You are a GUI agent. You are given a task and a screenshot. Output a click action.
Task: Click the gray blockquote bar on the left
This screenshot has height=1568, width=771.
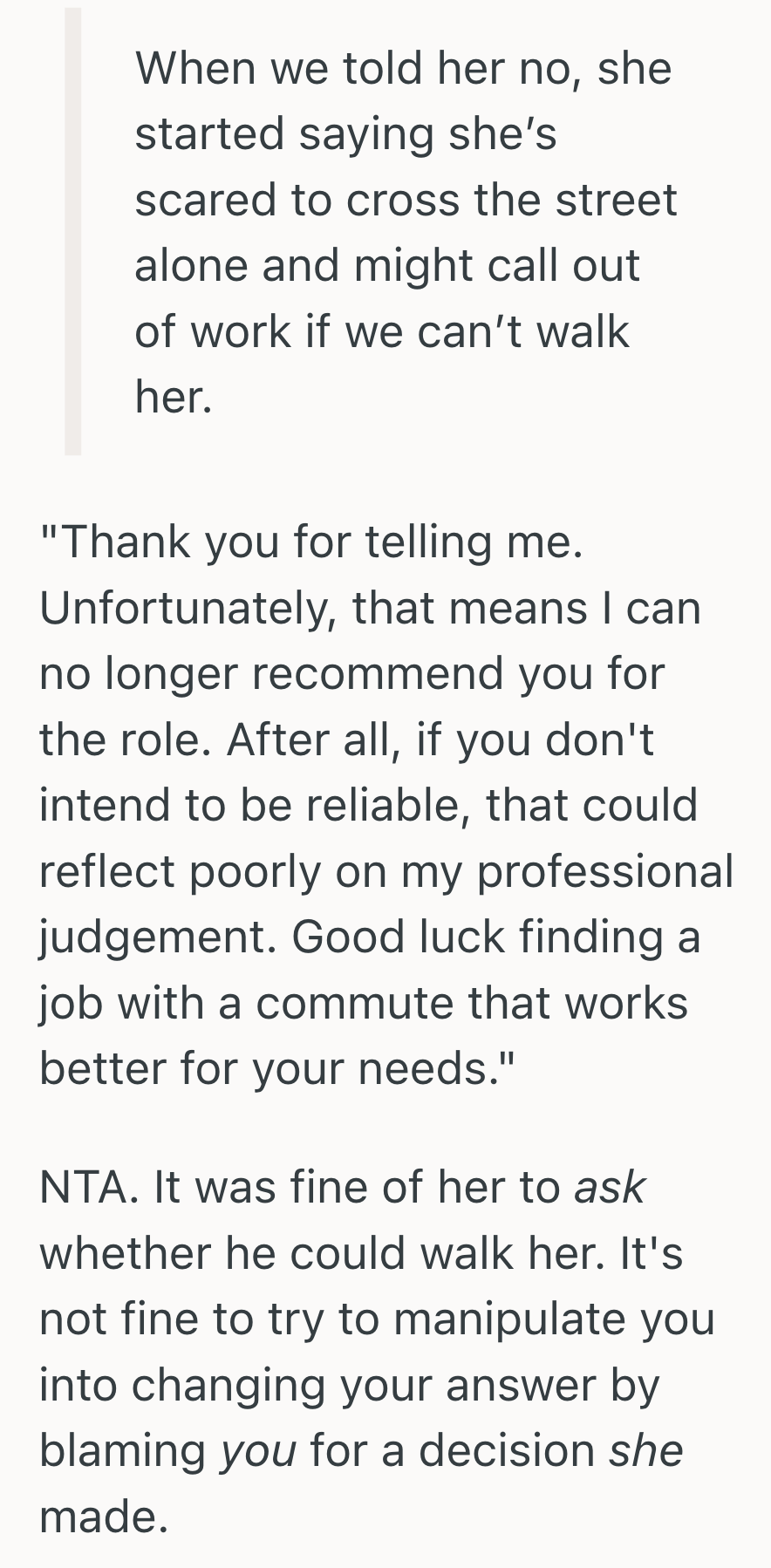pyautogui.click(x=73, y=231)
